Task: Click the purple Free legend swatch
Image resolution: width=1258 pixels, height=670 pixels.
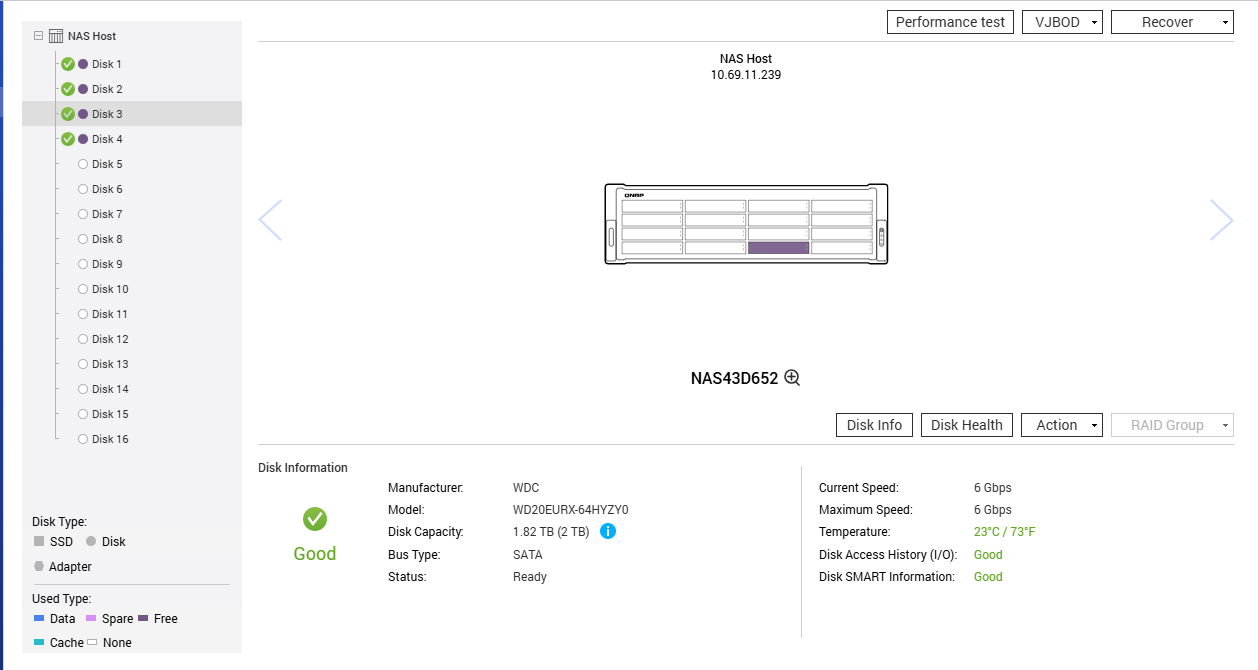Action: pyautogui.click(x=143, y=618)
